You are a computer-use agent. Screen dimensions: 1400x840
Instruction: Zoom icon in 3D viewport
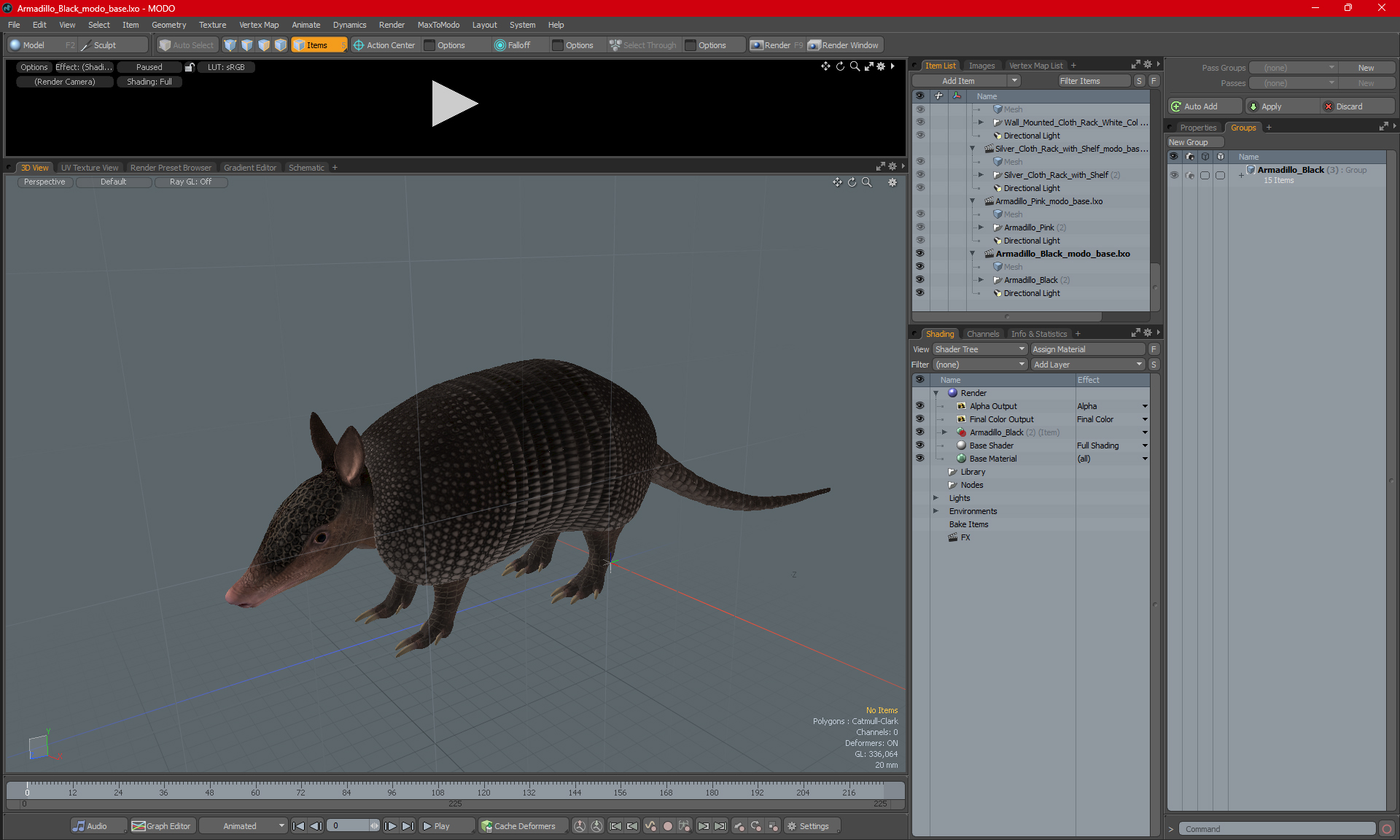(867, 182)
